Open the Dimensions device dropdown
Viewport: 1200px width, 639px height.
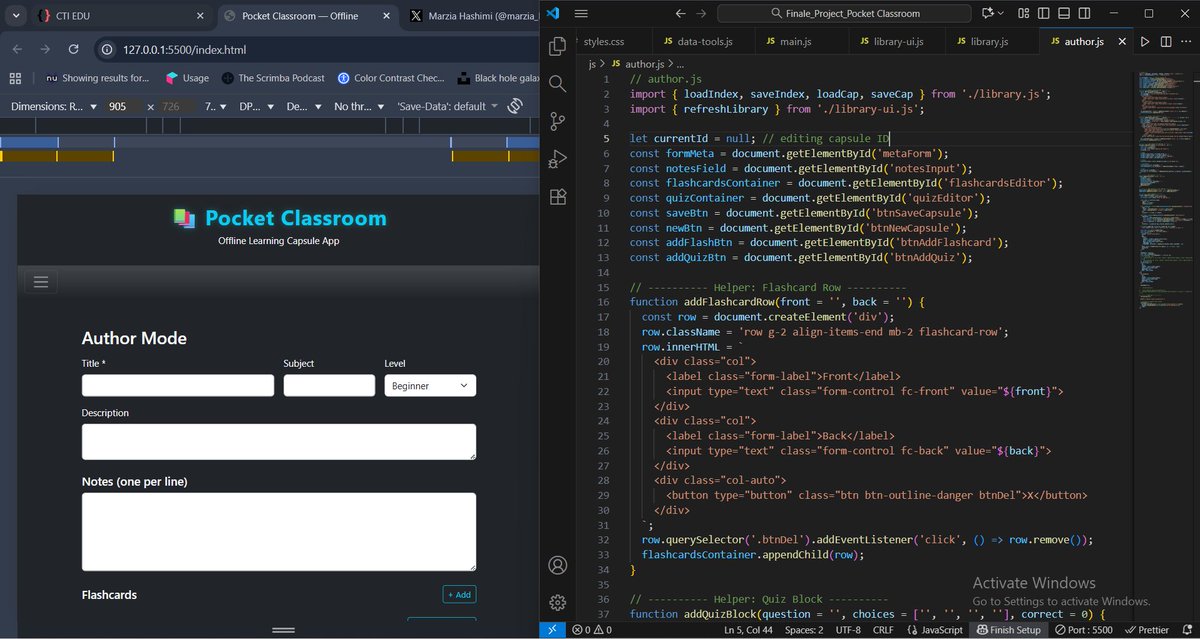pyautogui.click(x=54, y=106)
